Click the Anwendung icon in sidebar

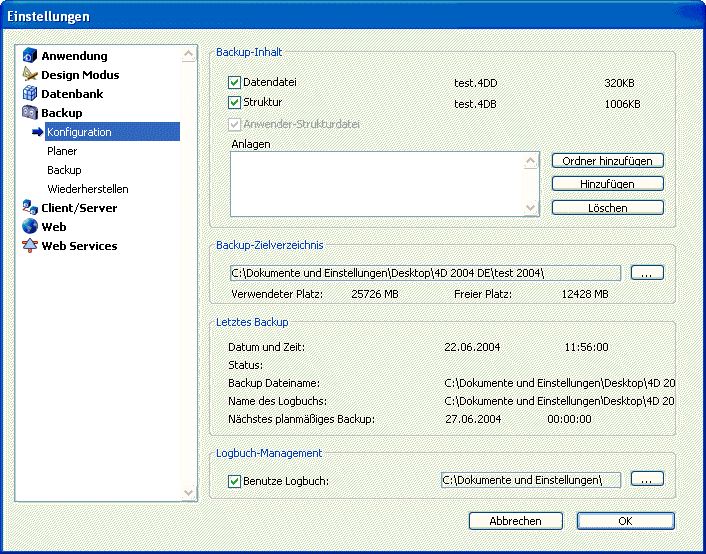pyautogui.click(x=30, y=56)
